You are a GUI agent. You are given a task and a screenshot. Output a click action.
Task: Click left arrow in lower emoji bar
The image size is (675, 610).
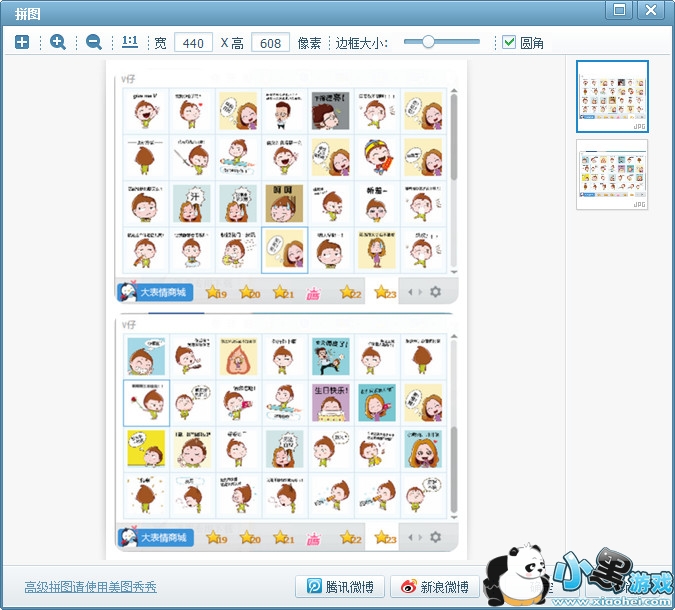tap(410, 537)
